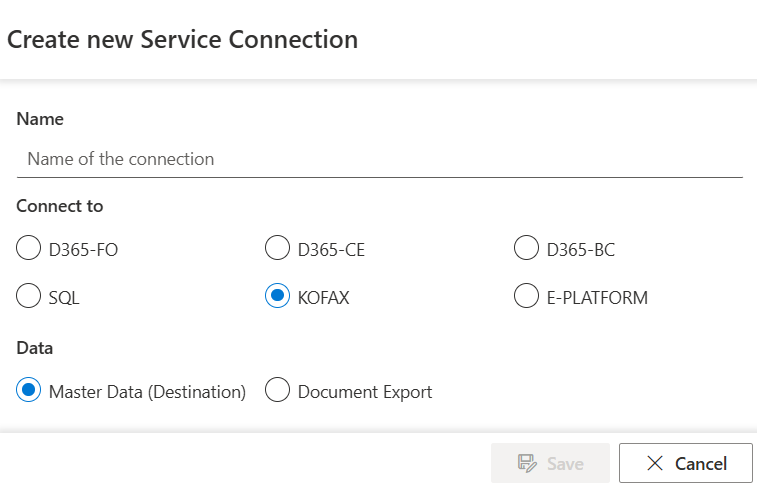The height and width of the screenshot is (486, 757).
Task: Choose the Document Export data option
Action: 277,391
